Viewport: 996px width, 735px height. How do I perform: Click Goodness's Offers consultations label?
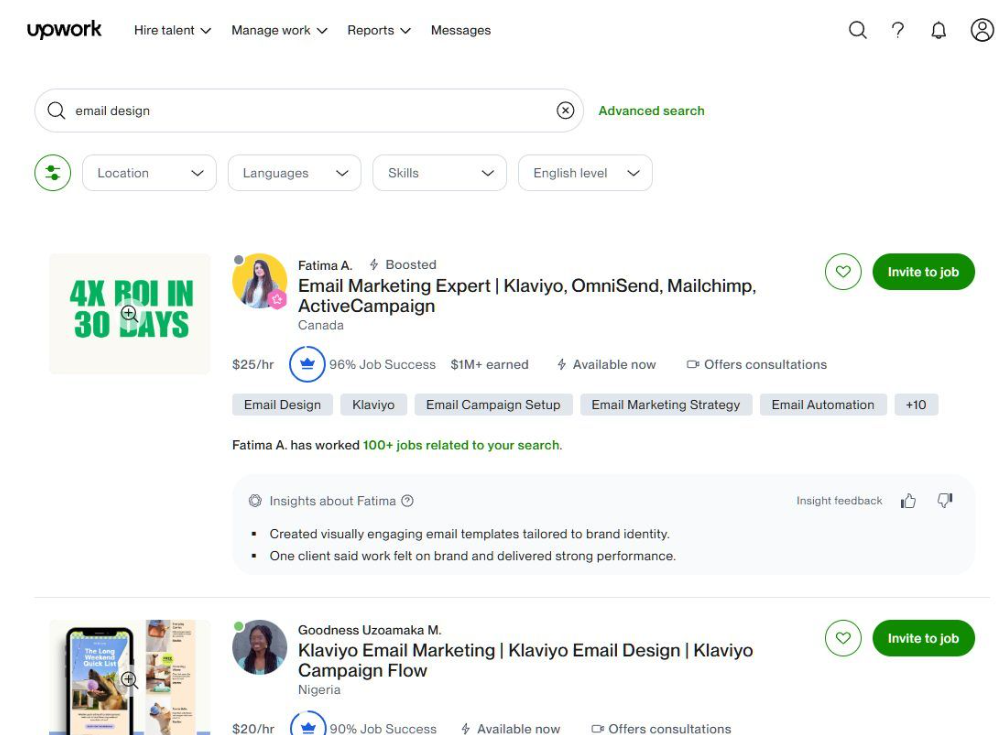[661, 728]
